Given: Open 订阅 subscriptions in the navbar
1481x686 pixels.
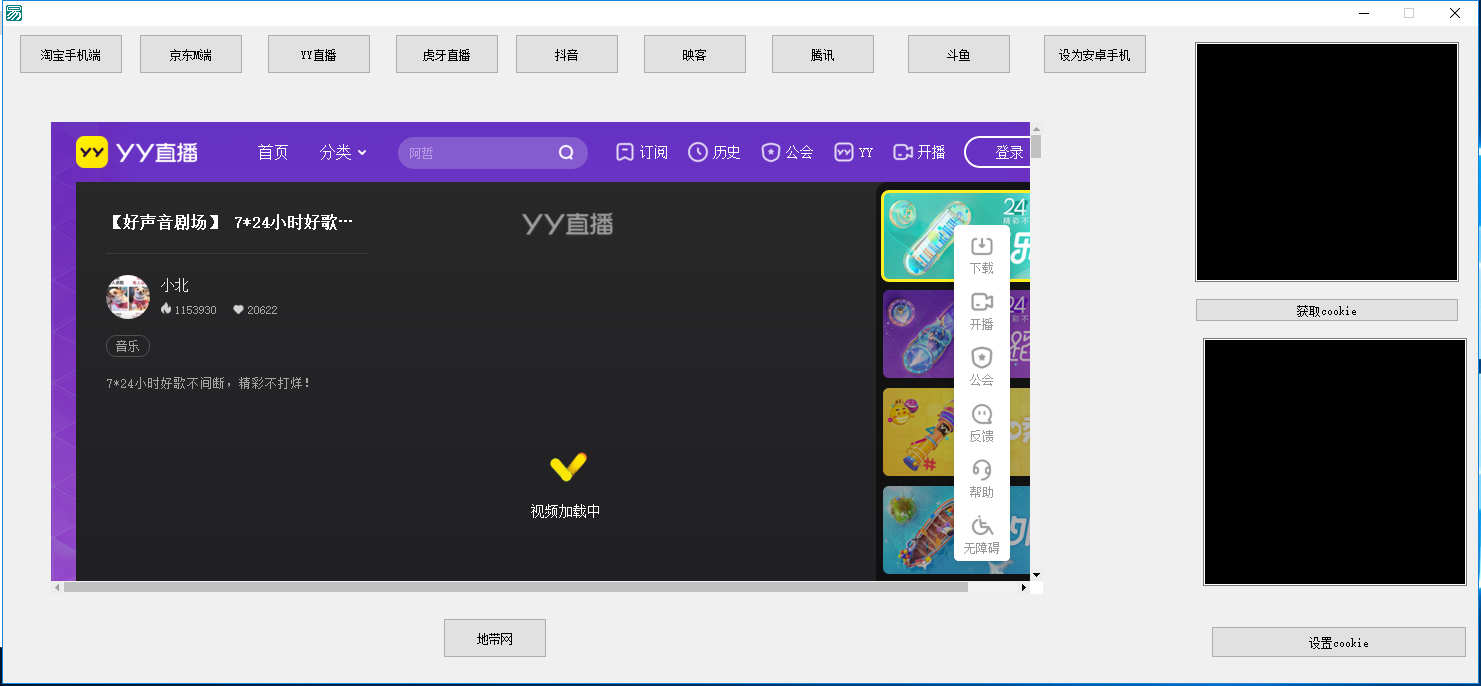Looking at the screenshot, I should click(x=641, y=152).
